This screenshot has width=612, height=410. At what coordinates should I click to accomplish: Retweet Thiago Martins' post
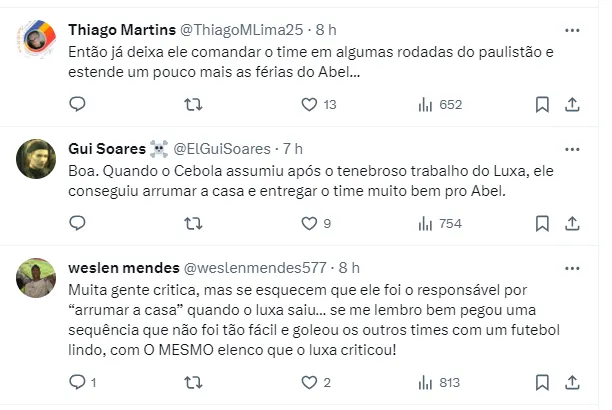click(195, 104)
